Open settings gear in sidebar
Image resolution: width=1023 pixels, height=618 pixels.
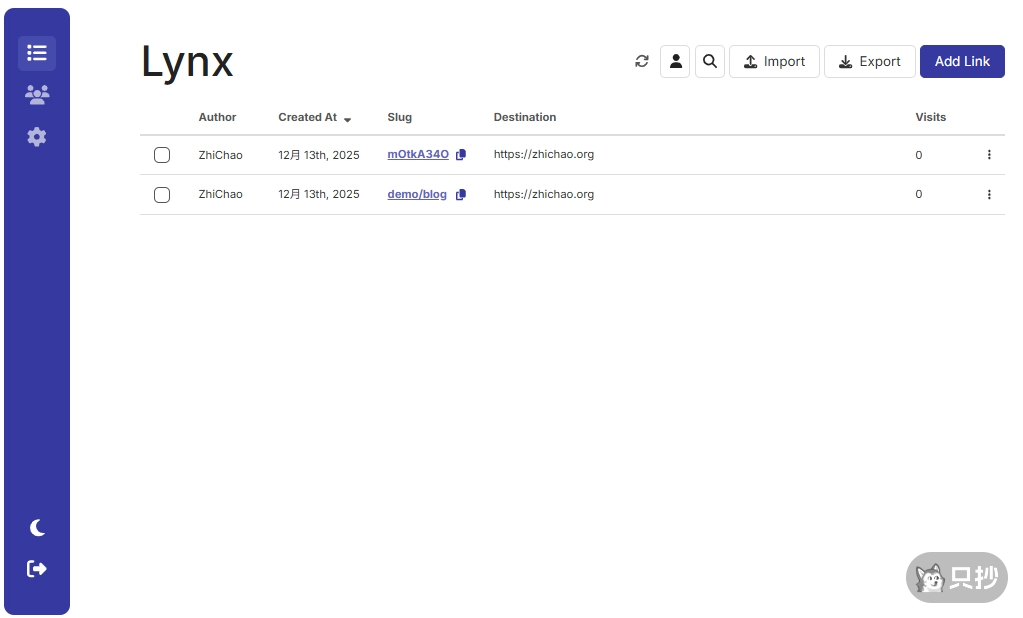tap(37, 137)
